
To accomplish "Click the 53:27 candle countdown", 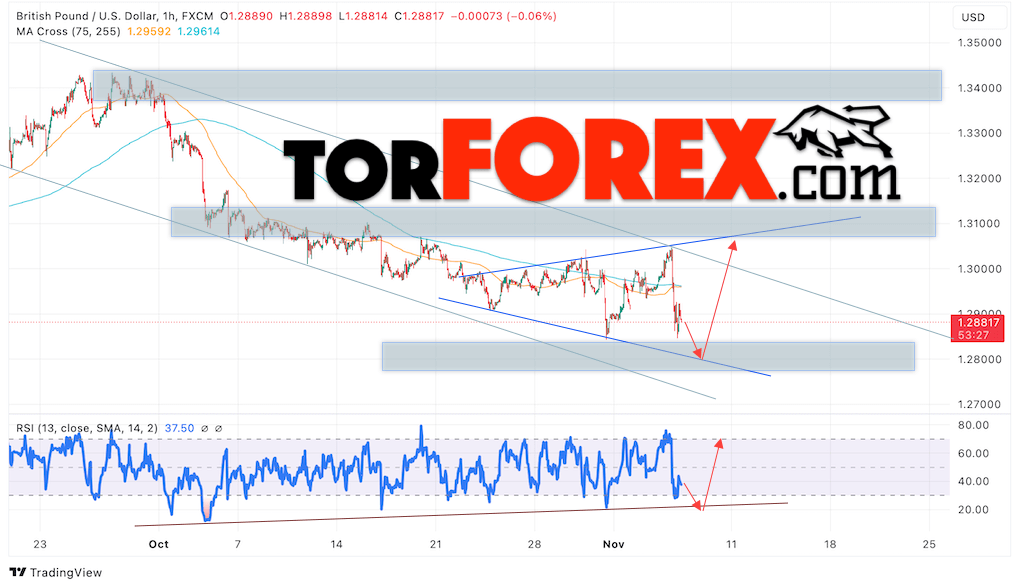I will click(x=973, y=335).
